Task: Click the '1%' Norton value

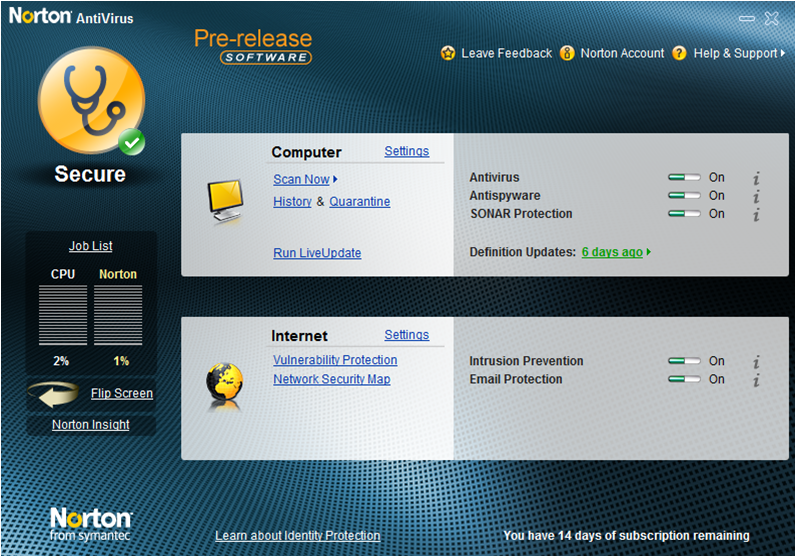Action: coord(121,361)
